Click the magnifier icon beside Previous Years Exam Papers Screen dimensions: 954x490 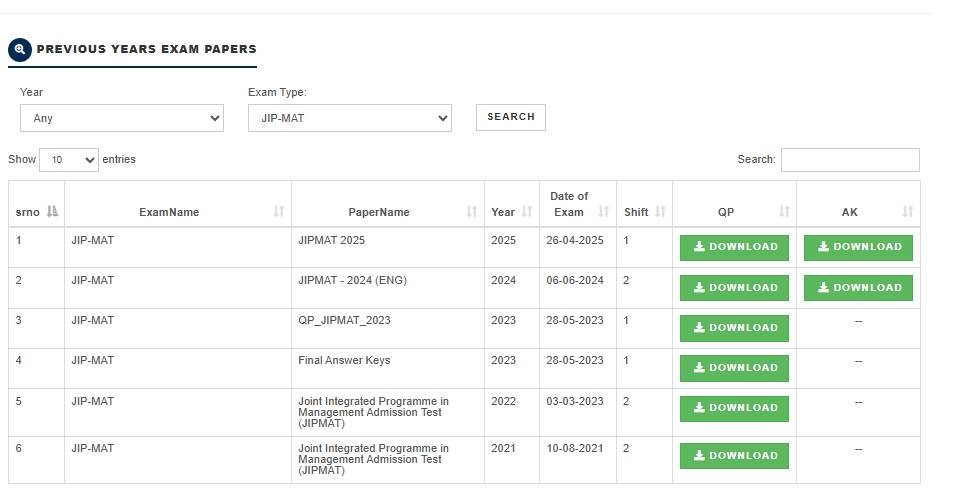pyautogui.click(x=19, y=49)
